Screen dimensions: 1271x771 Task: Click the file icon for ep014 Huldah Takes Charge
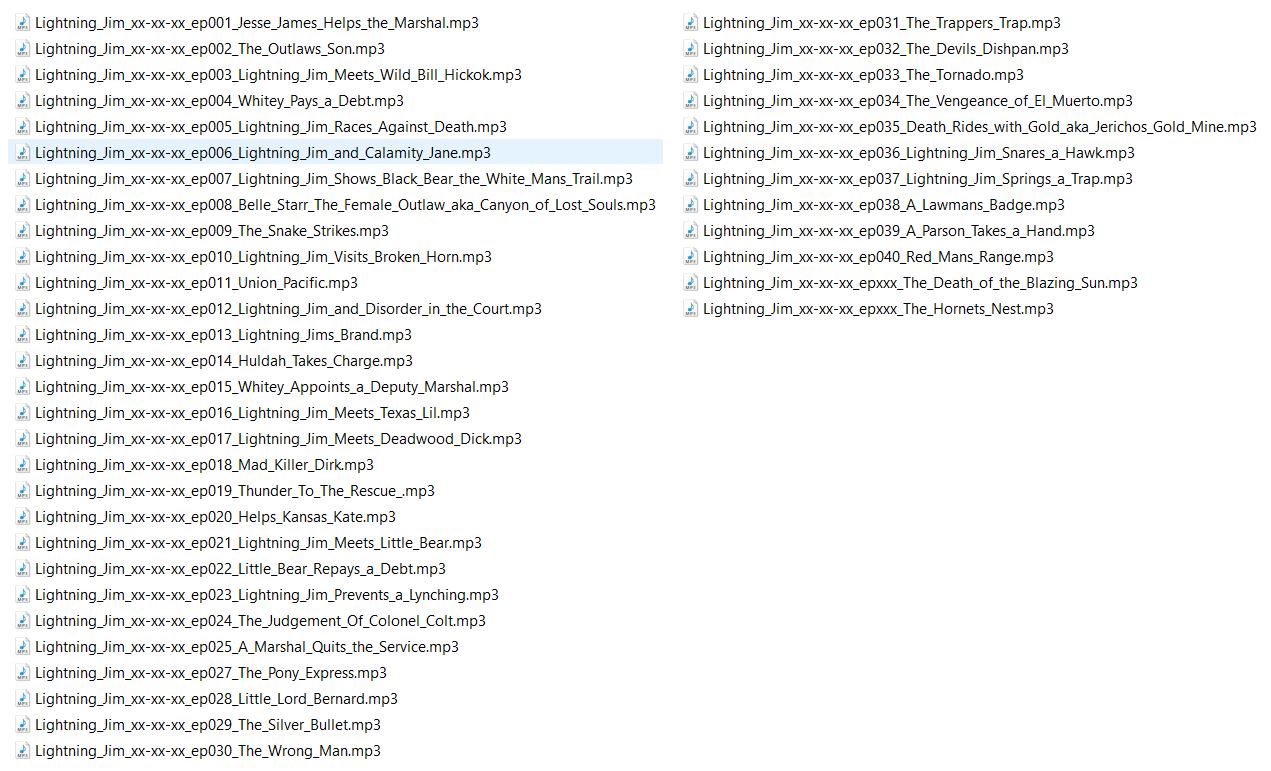(x=23, y=361)
